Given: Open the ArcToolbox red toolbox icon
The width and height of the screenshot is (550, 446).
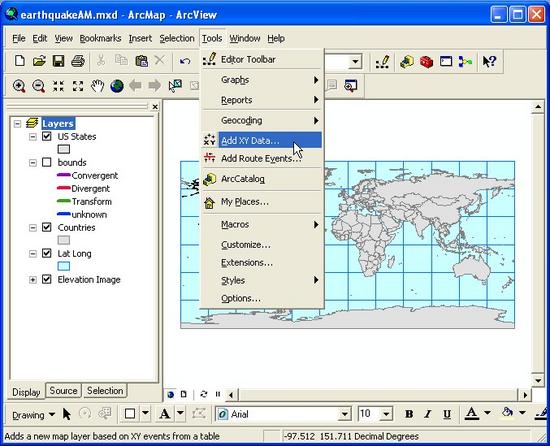Looking at the screenshot, I should click(427, 62).
